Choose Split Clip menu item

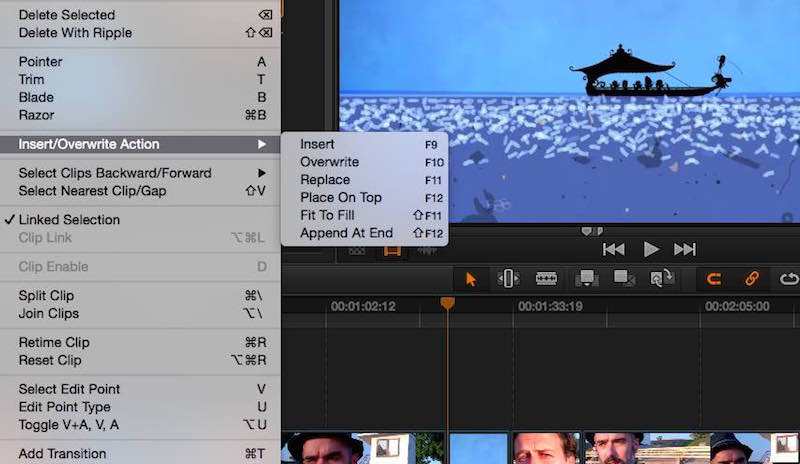[140, 296]
